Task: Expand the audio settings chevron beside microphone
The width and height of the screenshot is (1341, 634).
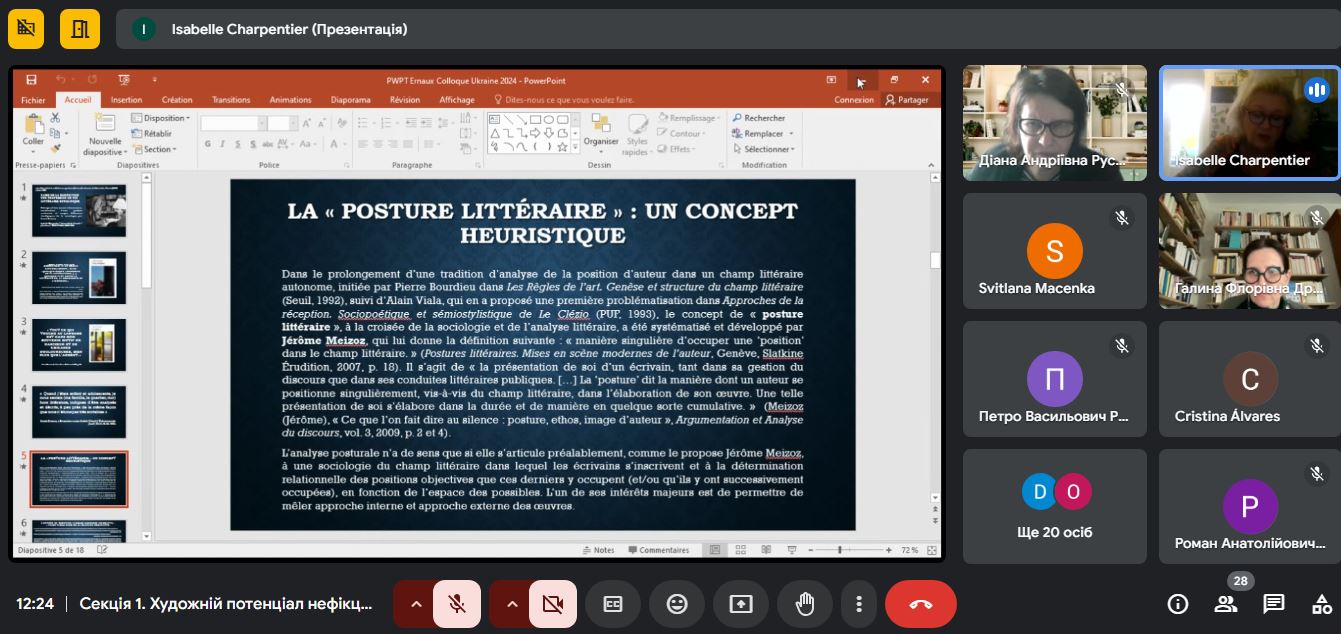Action: [416, 604]
